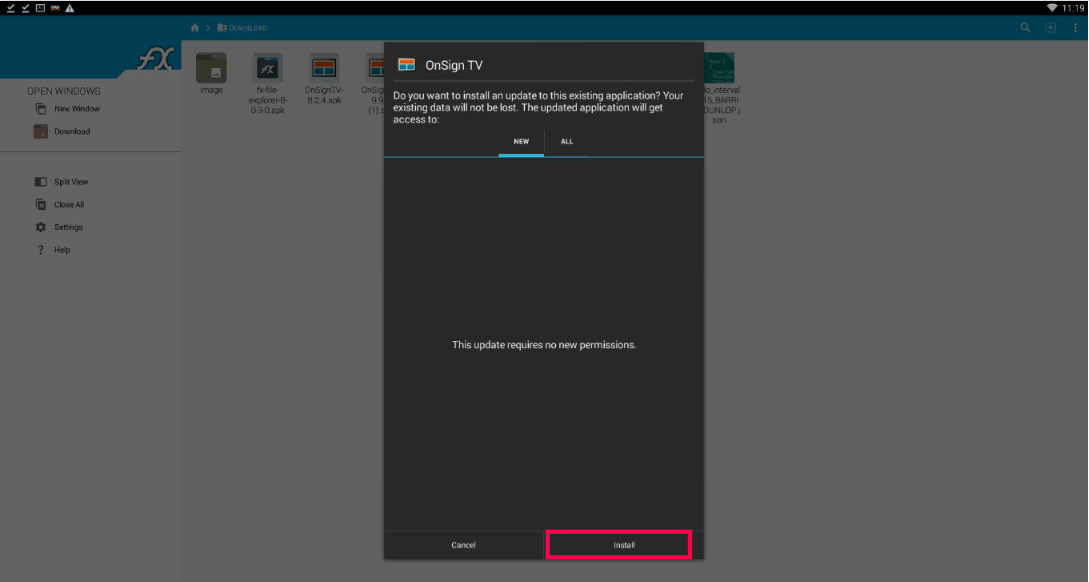Choose Close All in the sidebar
1089x582 pixels.
(60, 205)
